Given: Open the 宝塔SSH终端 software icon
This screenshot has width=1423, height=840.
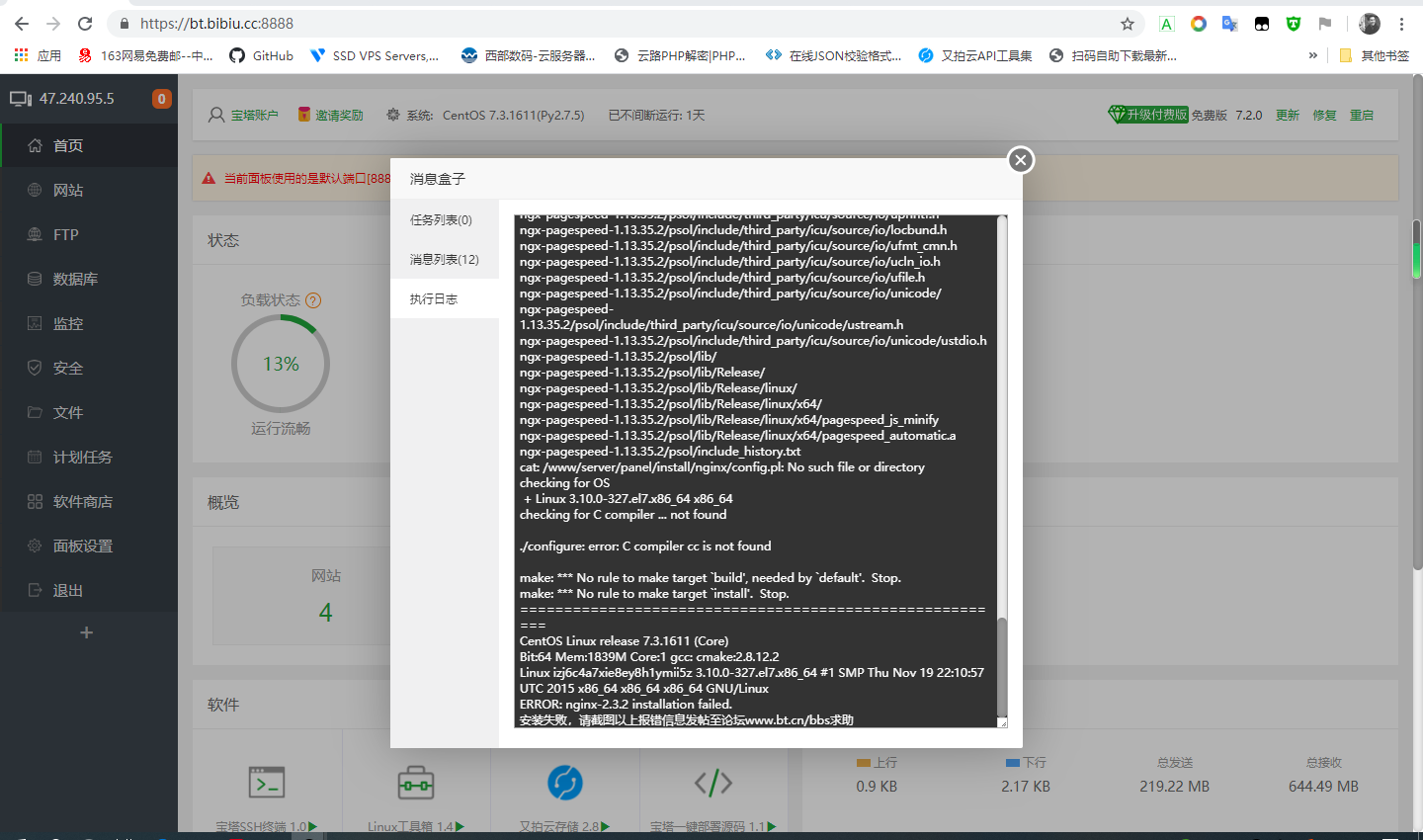Looking at the screenshot, I should 267,783.
